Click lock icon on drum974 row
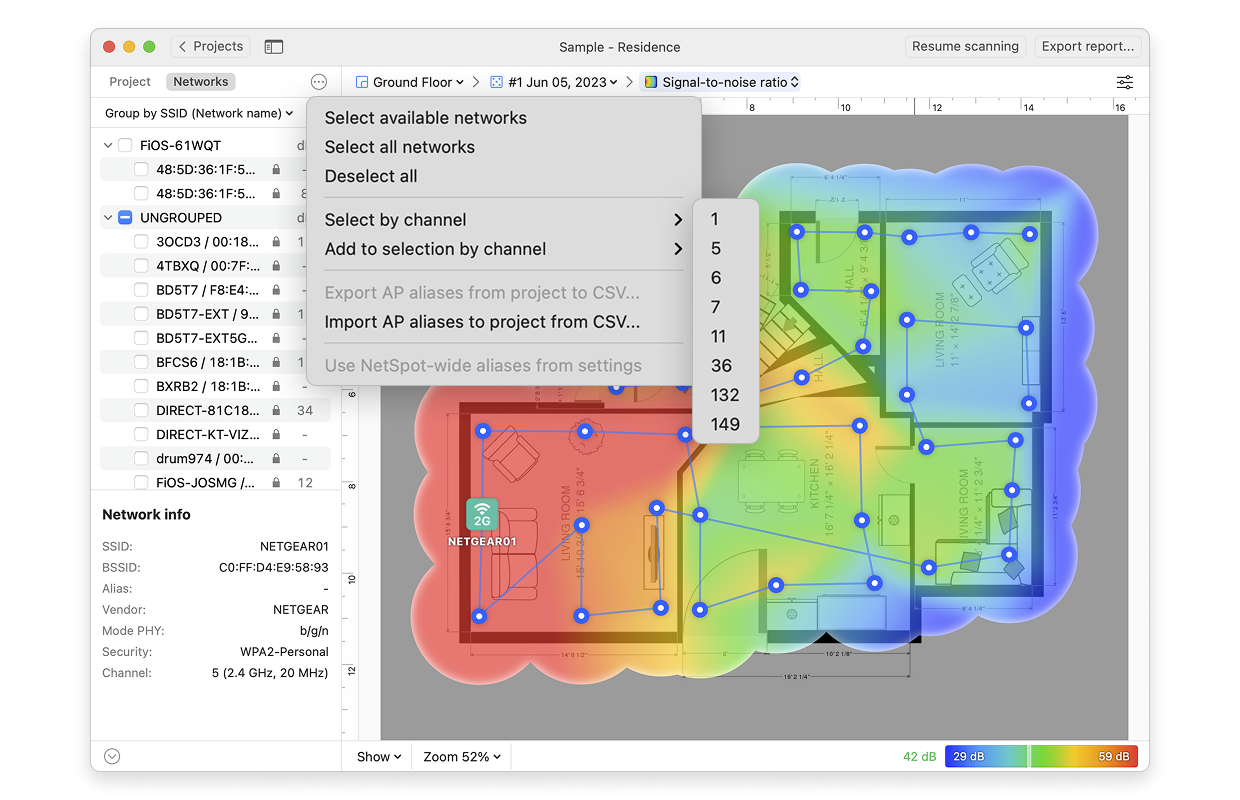This screenshot has width=1240, height=800. pyautogui.click(x=276, y=458)
